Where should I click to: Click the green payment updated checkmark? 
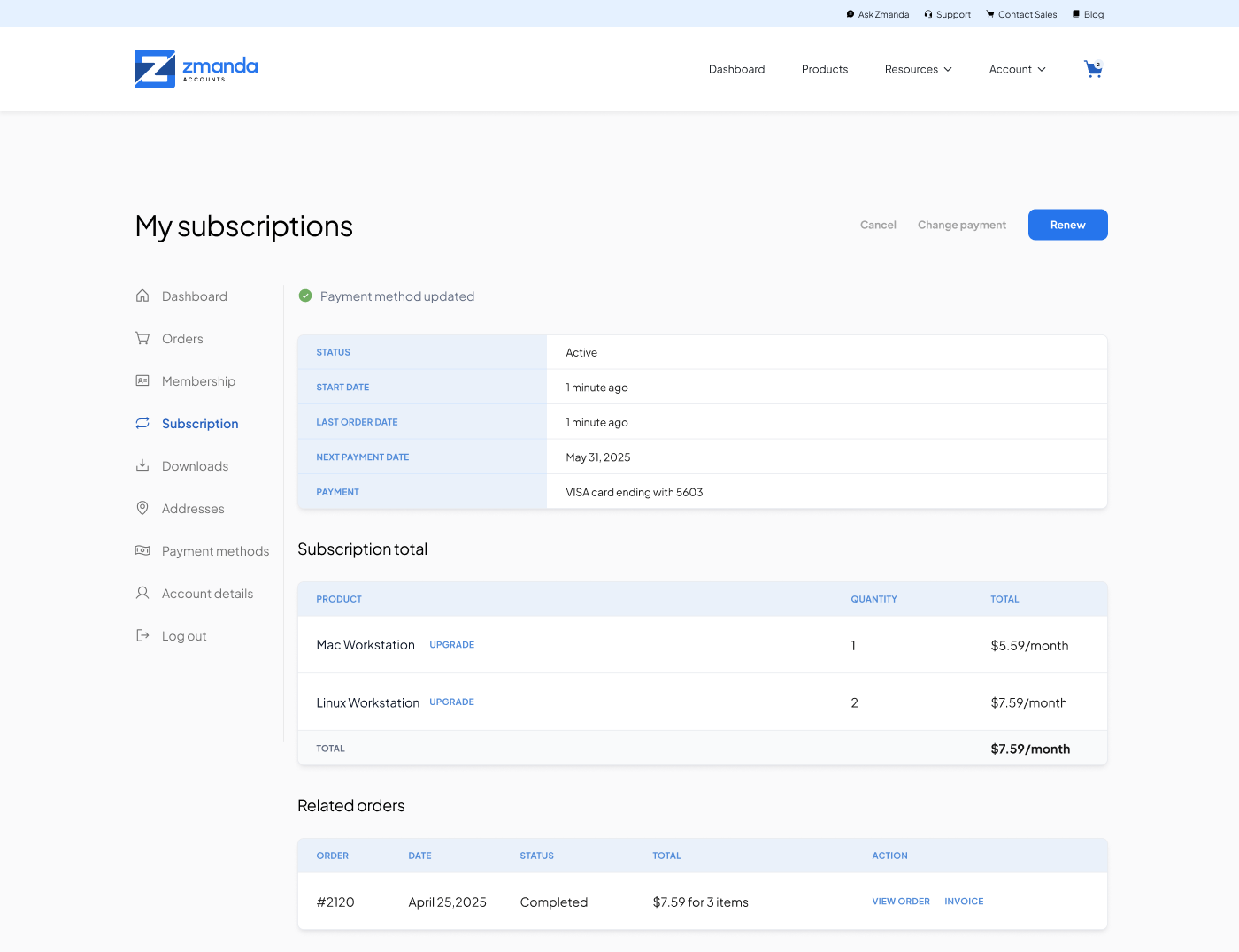[305, 296]
